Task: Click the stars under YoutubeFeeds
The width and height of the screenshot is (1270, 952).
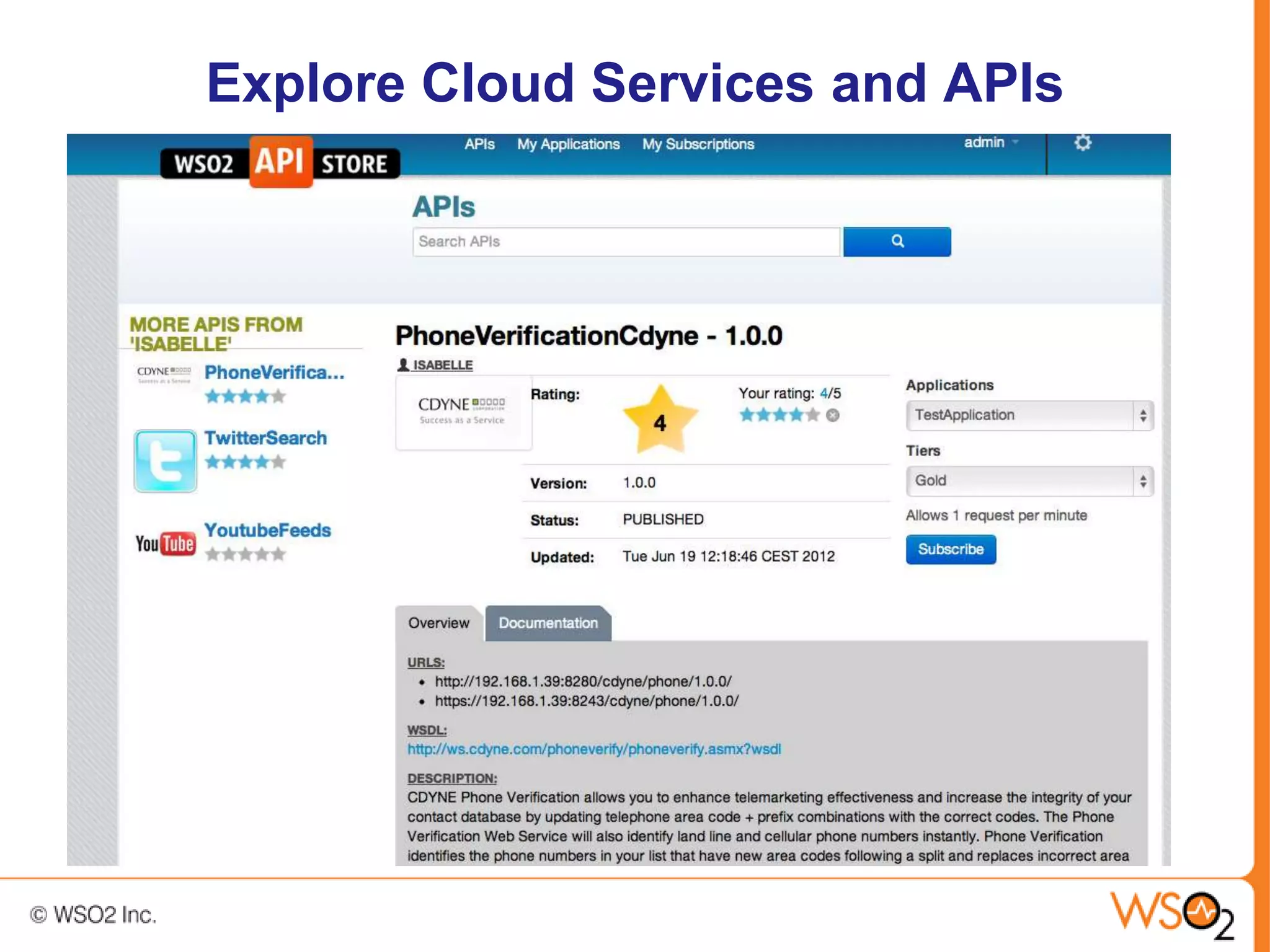Action: [245, 554]
